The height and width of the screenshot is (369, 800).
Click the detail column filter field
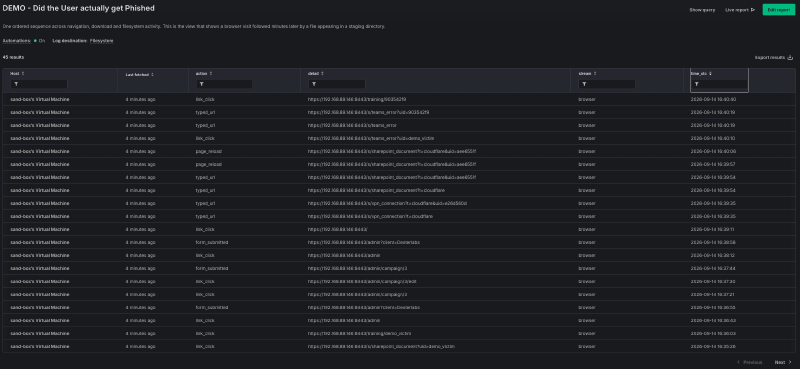(x=337, y=84)
